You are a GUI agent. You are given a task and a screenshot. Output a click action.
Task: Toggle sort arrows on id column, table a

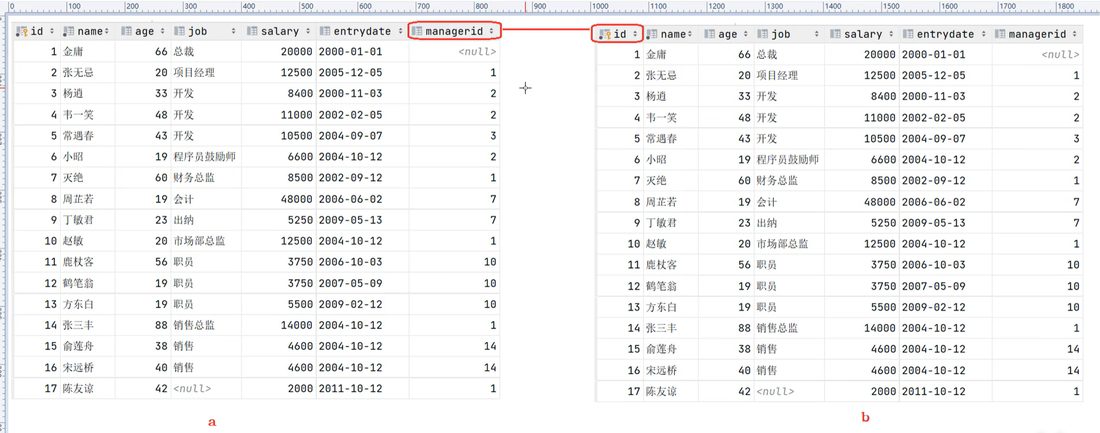pos(51,32)
